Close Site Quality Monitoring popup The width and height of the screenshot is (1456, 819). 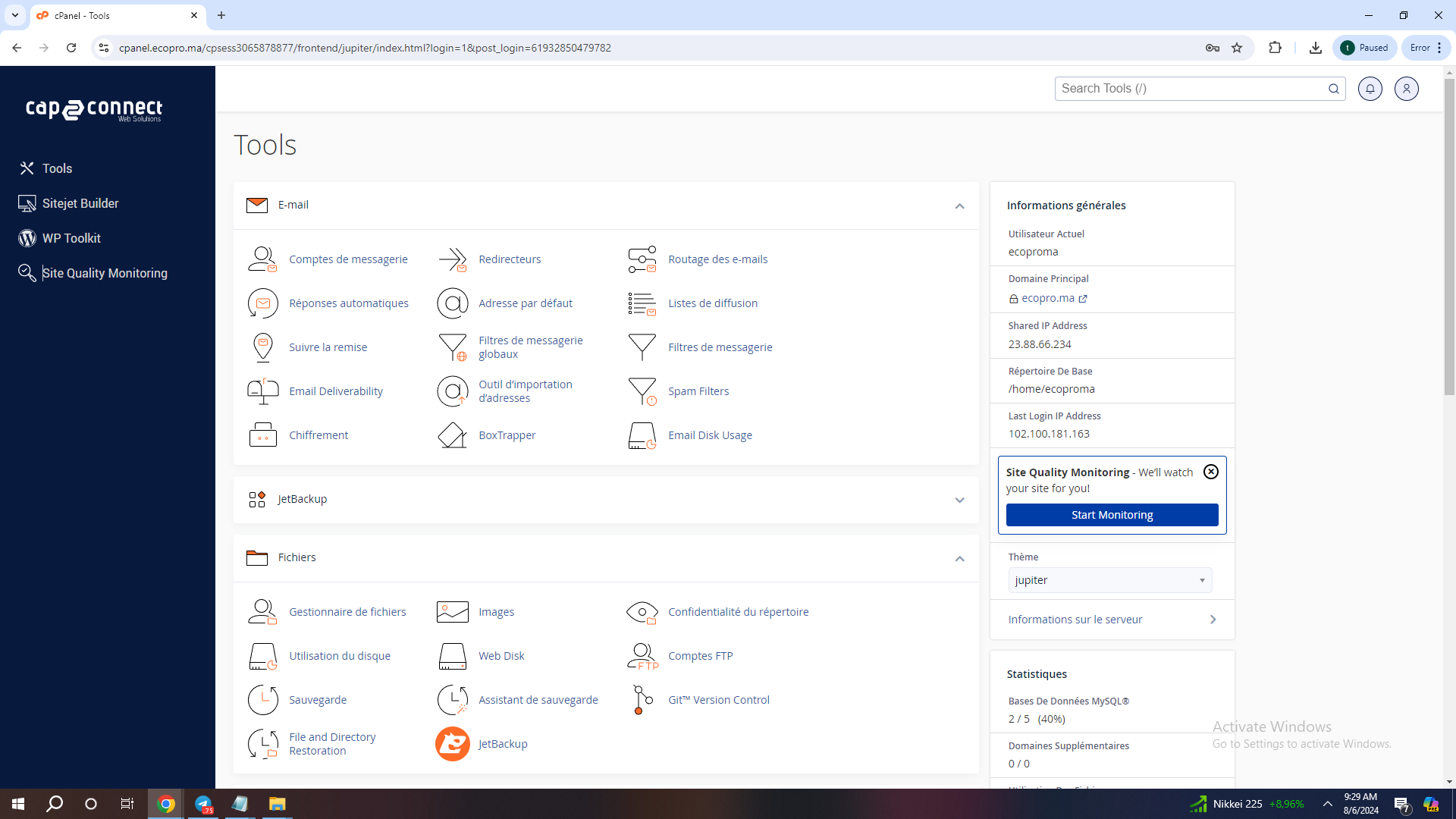pyautogui.click(x=1211, y=472)
